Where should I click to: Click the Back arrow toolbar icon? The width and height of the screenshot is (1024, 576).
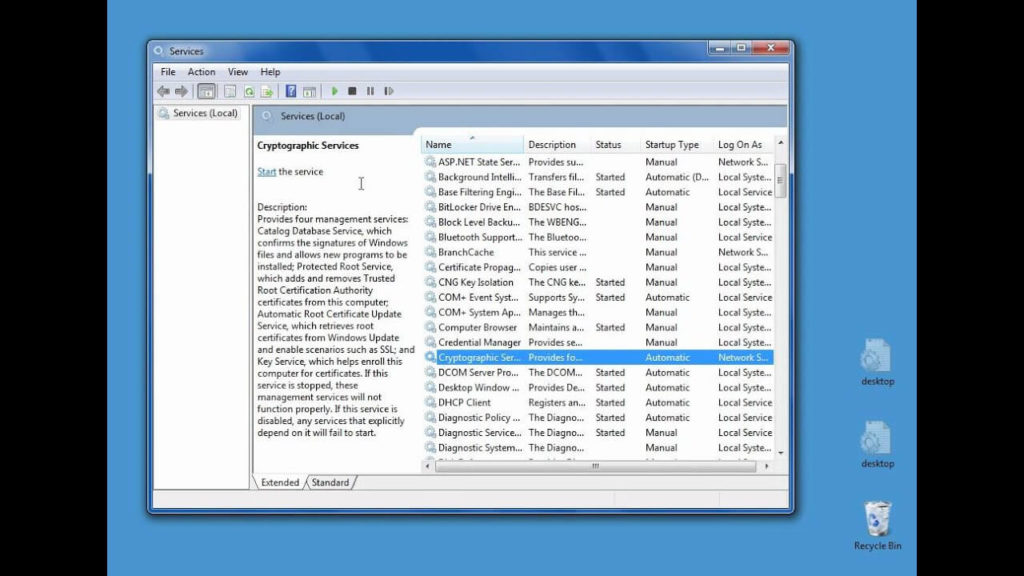click(x=163, y=91)
